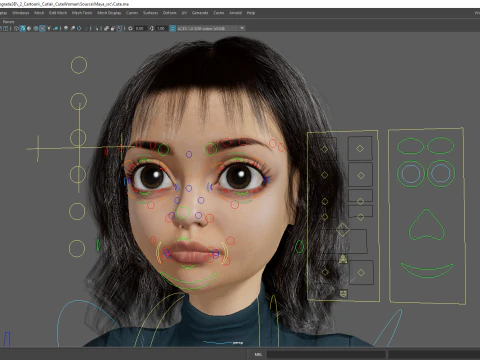Open the Panels menu in viewport
This screenshot has height=360, width=480.
click(x=8, y=22)
